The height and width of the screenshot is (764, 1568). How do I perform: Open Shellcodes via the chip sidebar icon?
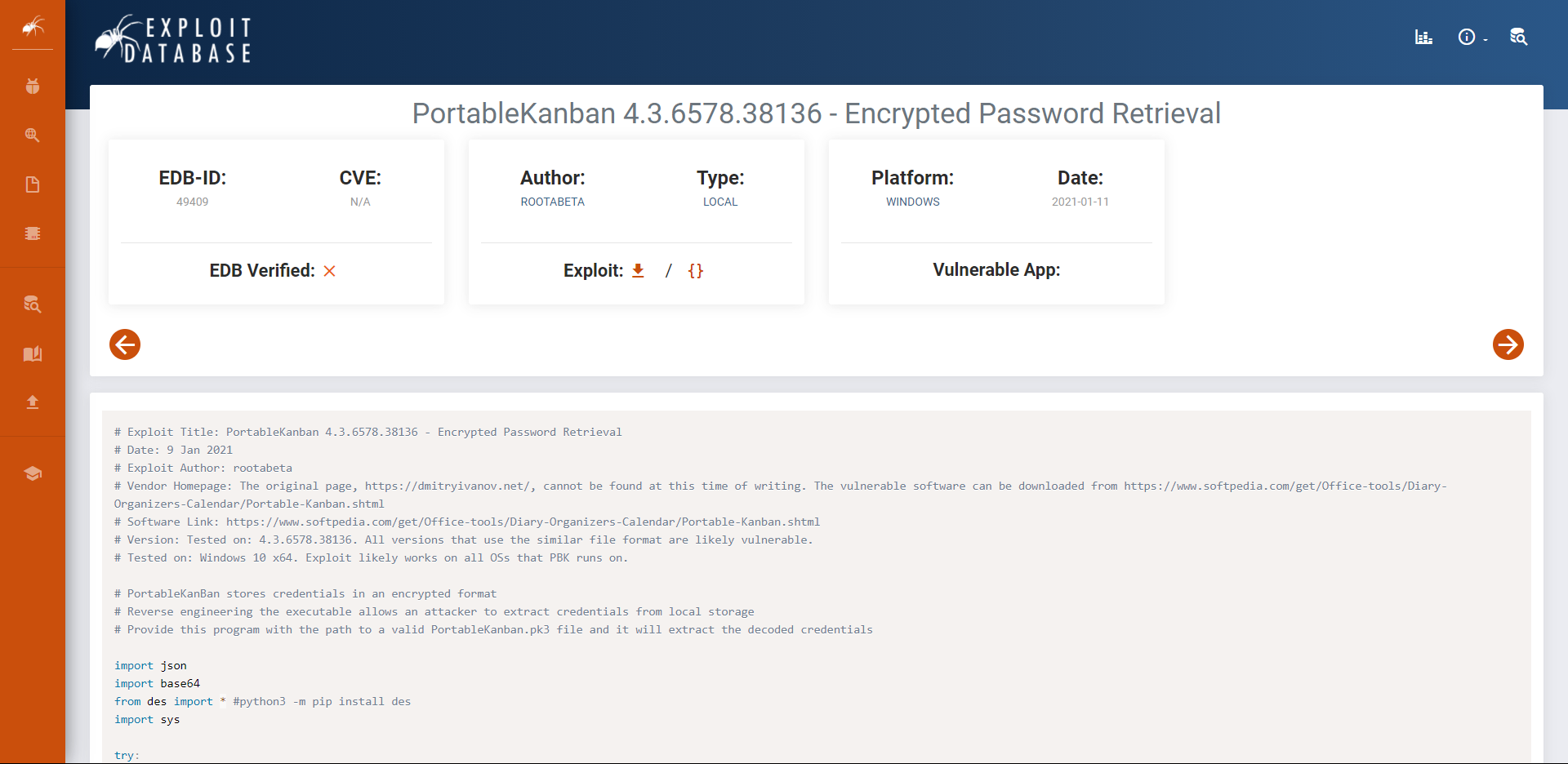pos(33,233)
